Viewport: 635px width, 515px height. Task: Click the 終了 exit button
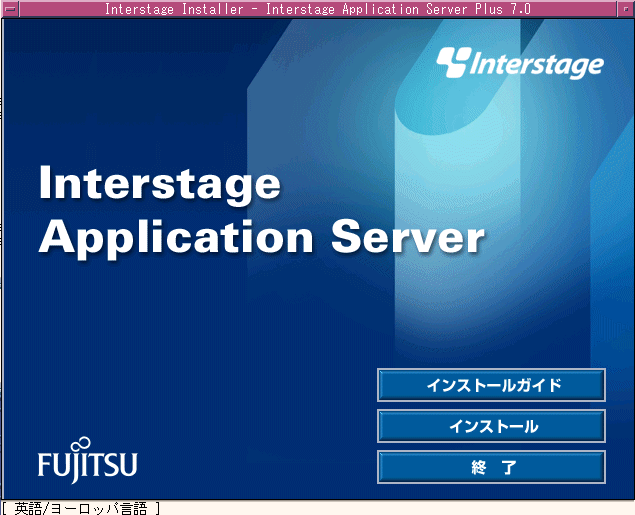pos(491,467)
